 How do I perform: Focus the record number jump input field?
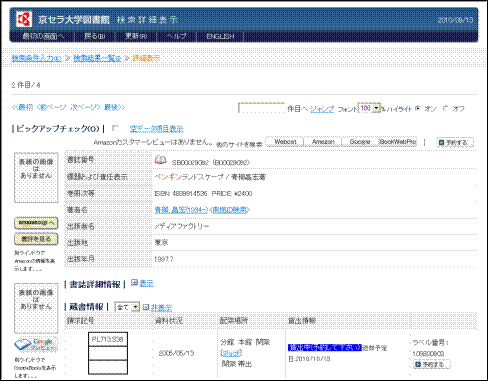click(262, 108)
